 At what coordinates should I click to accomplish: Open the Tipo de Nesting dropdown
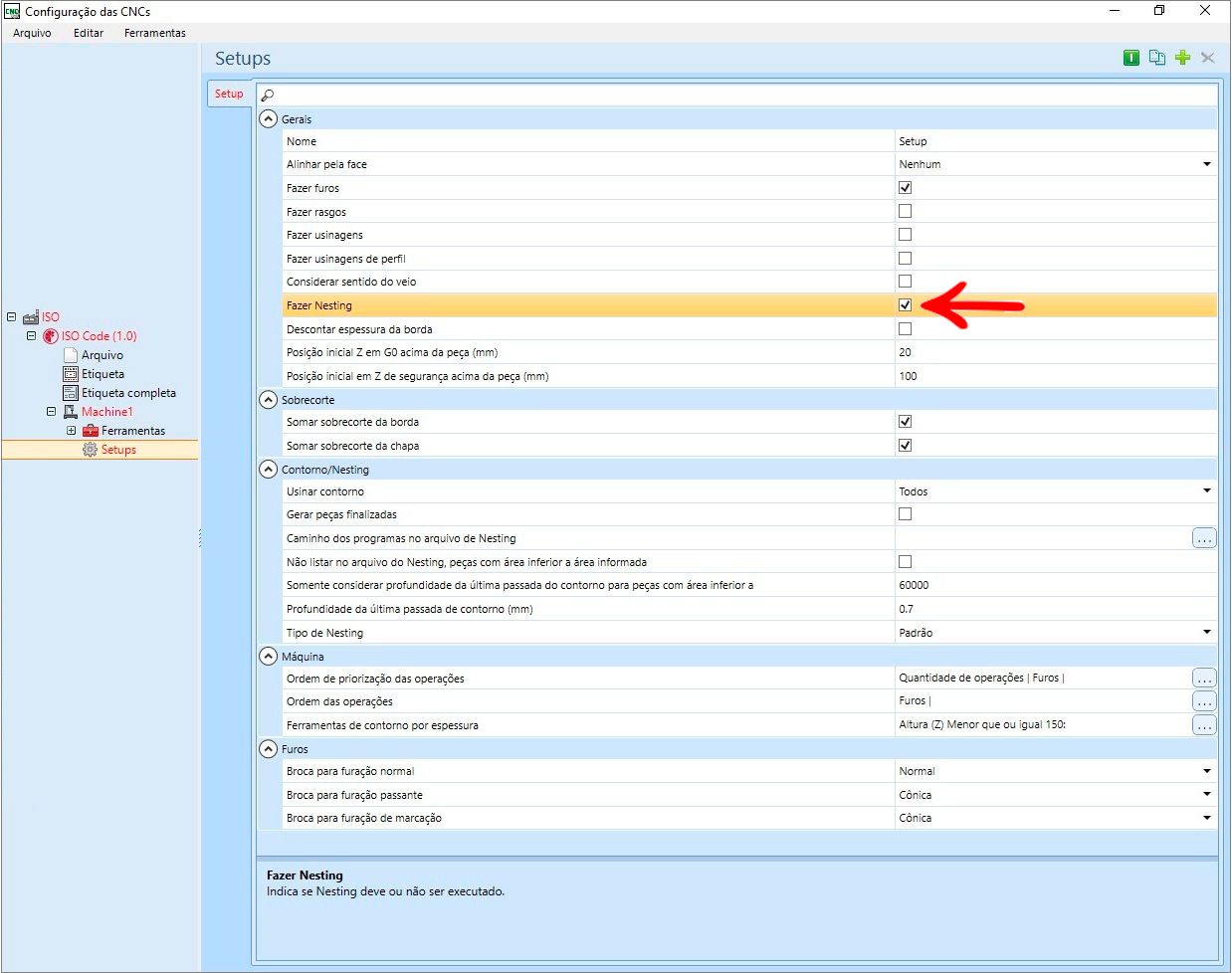(1056, 633)
